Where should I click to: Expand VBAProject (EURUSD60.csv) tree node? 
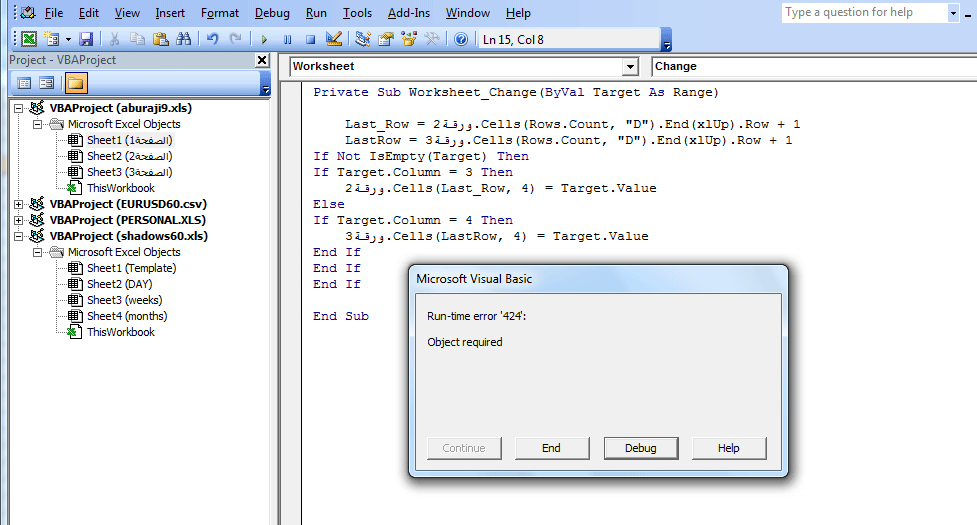point(20,204)
